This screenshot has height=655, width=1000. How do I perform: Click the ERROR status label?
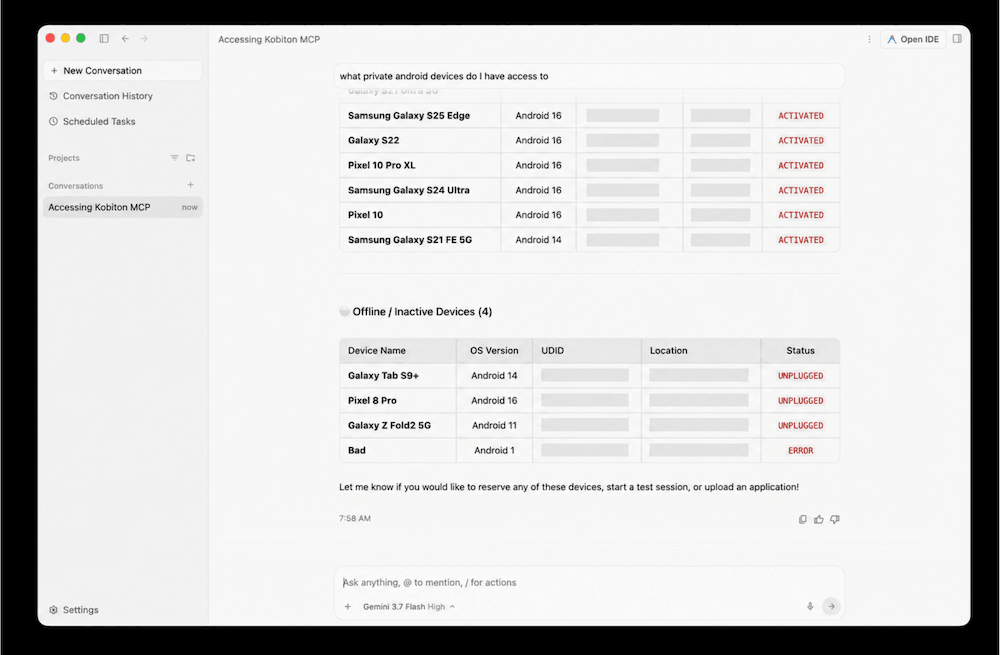coord(800,450)
